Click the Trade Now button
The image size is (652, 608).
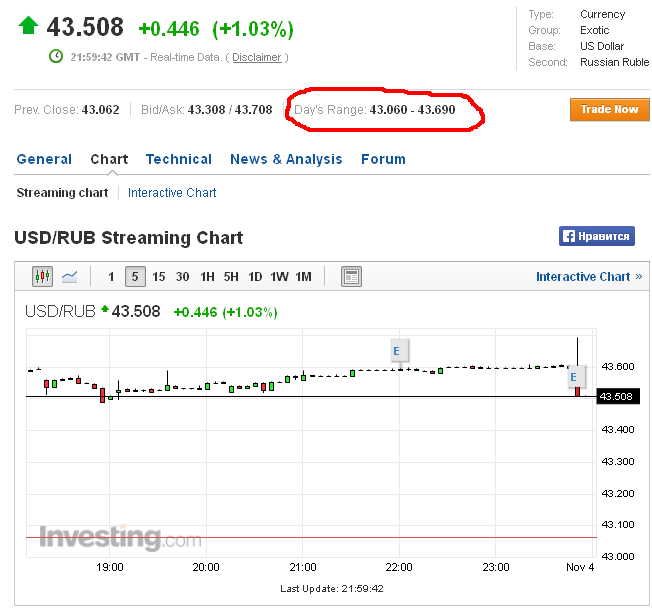point(610,109)
